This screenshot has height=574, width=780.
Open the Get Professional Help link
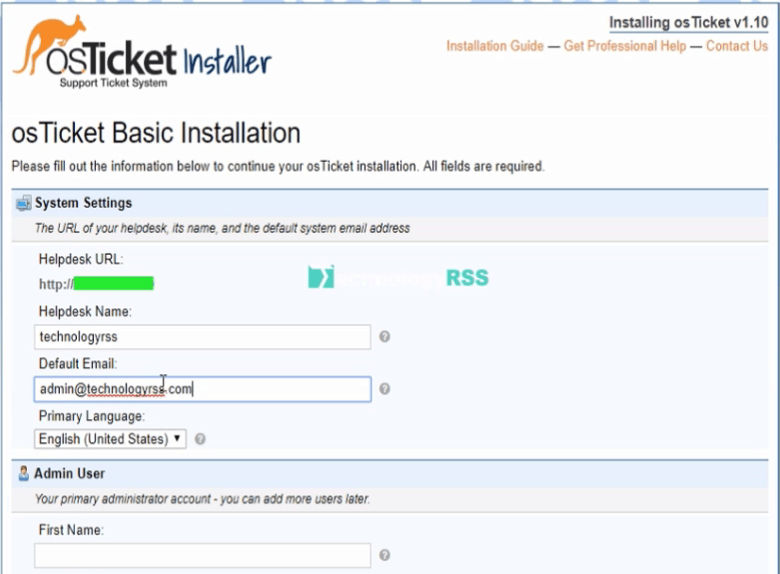pos(625,46)
